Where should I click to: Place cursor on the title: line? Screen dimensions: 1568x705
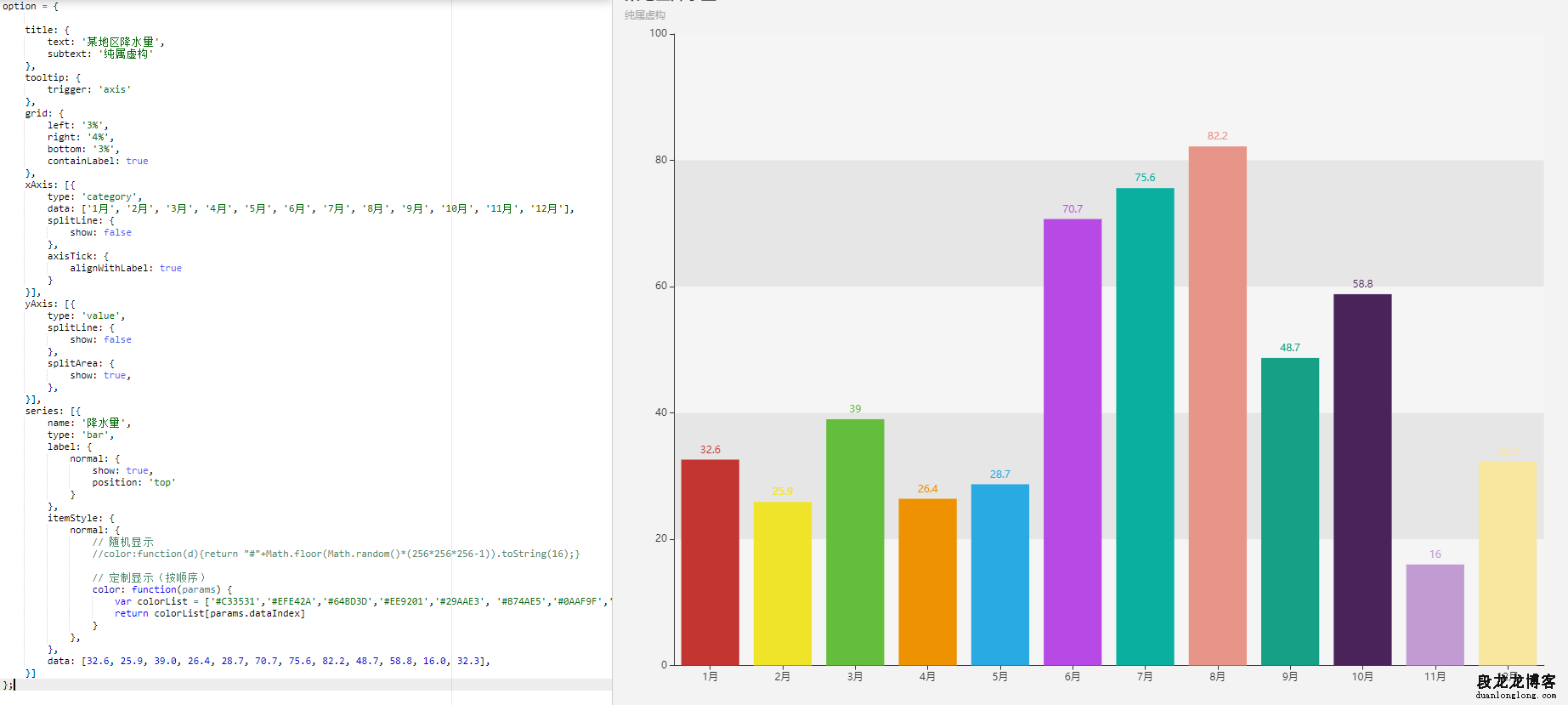(48, 30)
